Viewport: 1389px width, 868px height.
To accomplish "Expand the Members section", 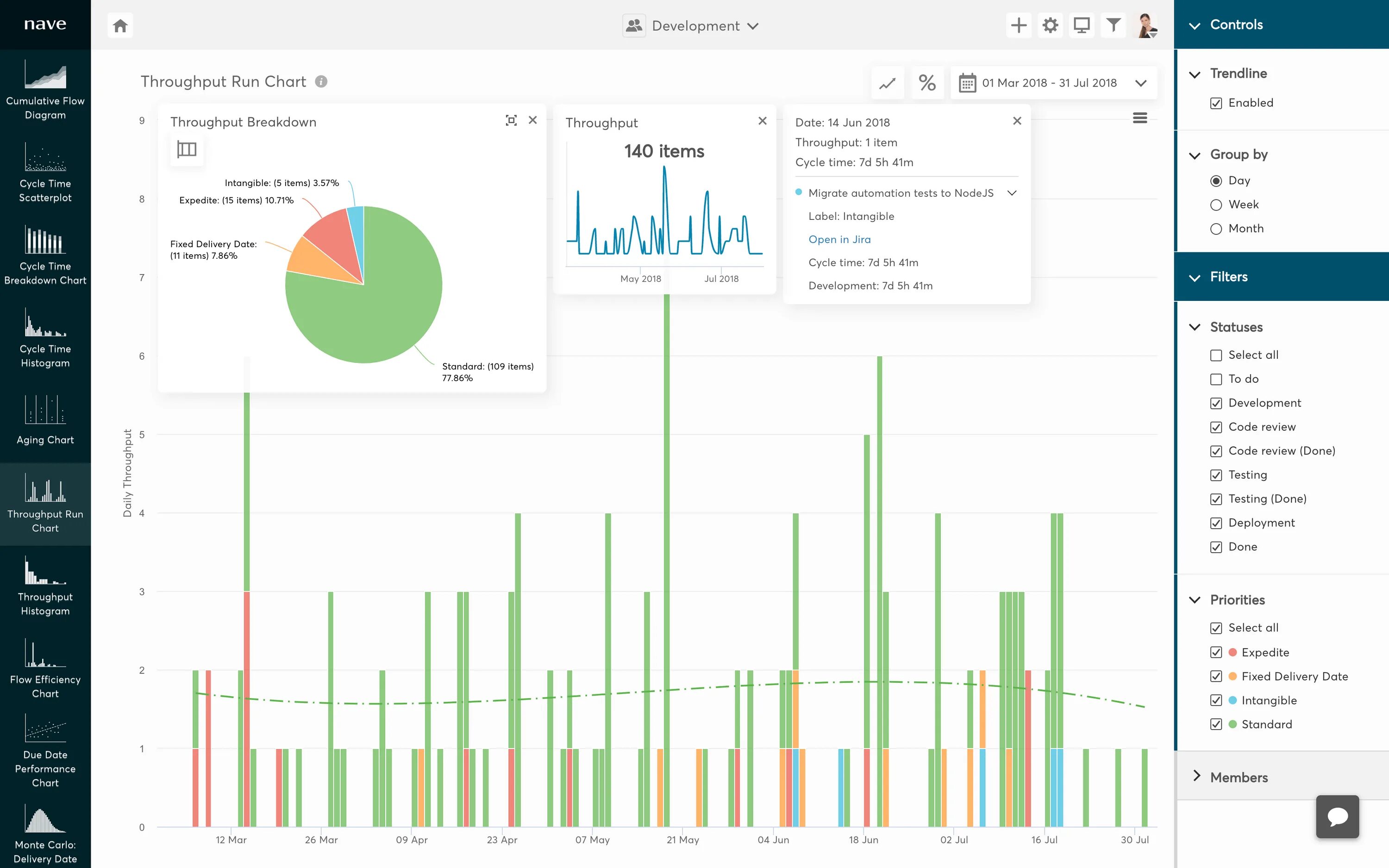I will coord(1239,777).
